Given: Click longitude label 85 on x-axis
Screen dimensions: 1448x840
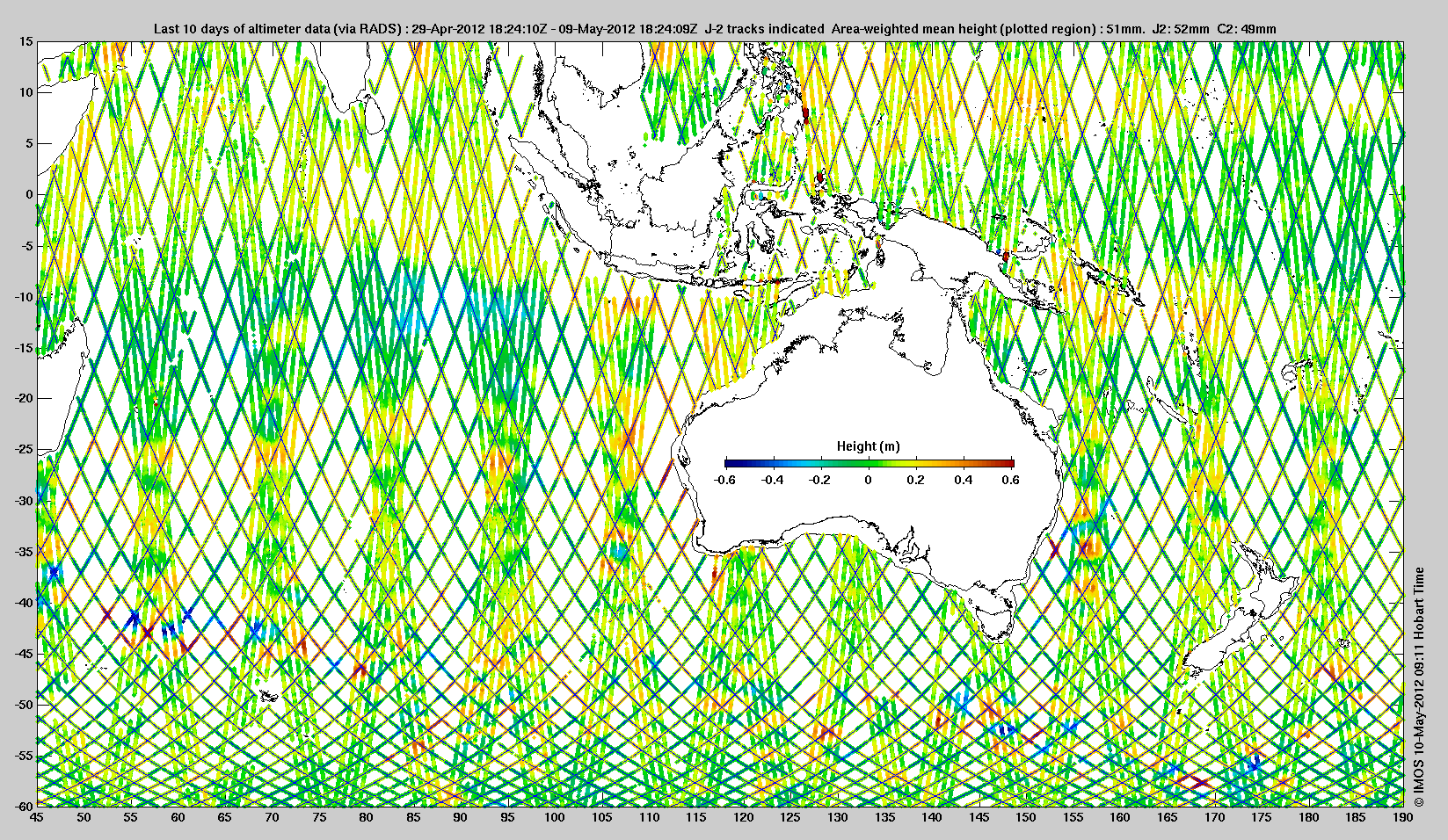Looking at the screenshot, I should click(x=413, y=817).
